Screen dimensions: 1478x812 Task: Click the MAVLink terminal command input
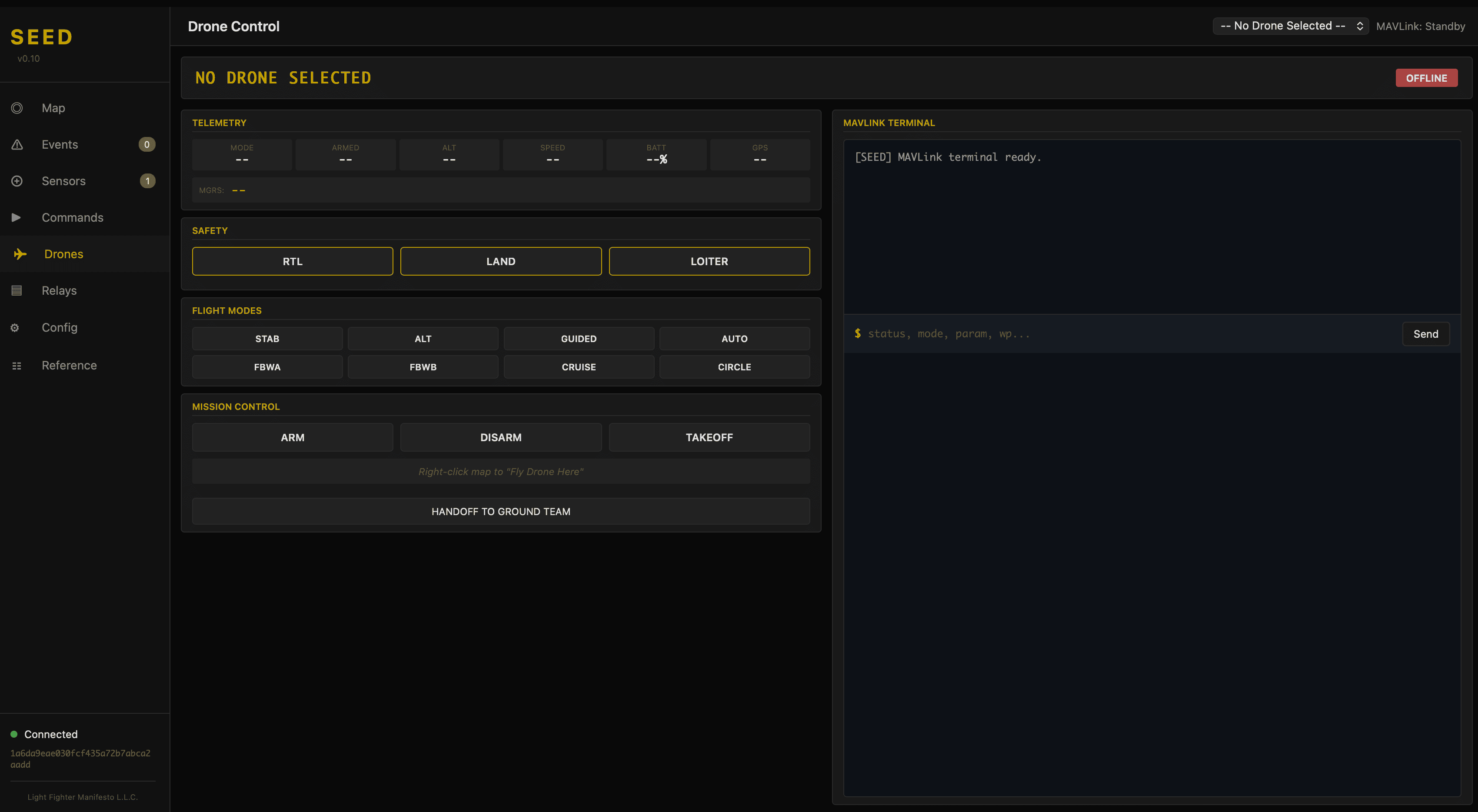click(x=1090, y=333)
